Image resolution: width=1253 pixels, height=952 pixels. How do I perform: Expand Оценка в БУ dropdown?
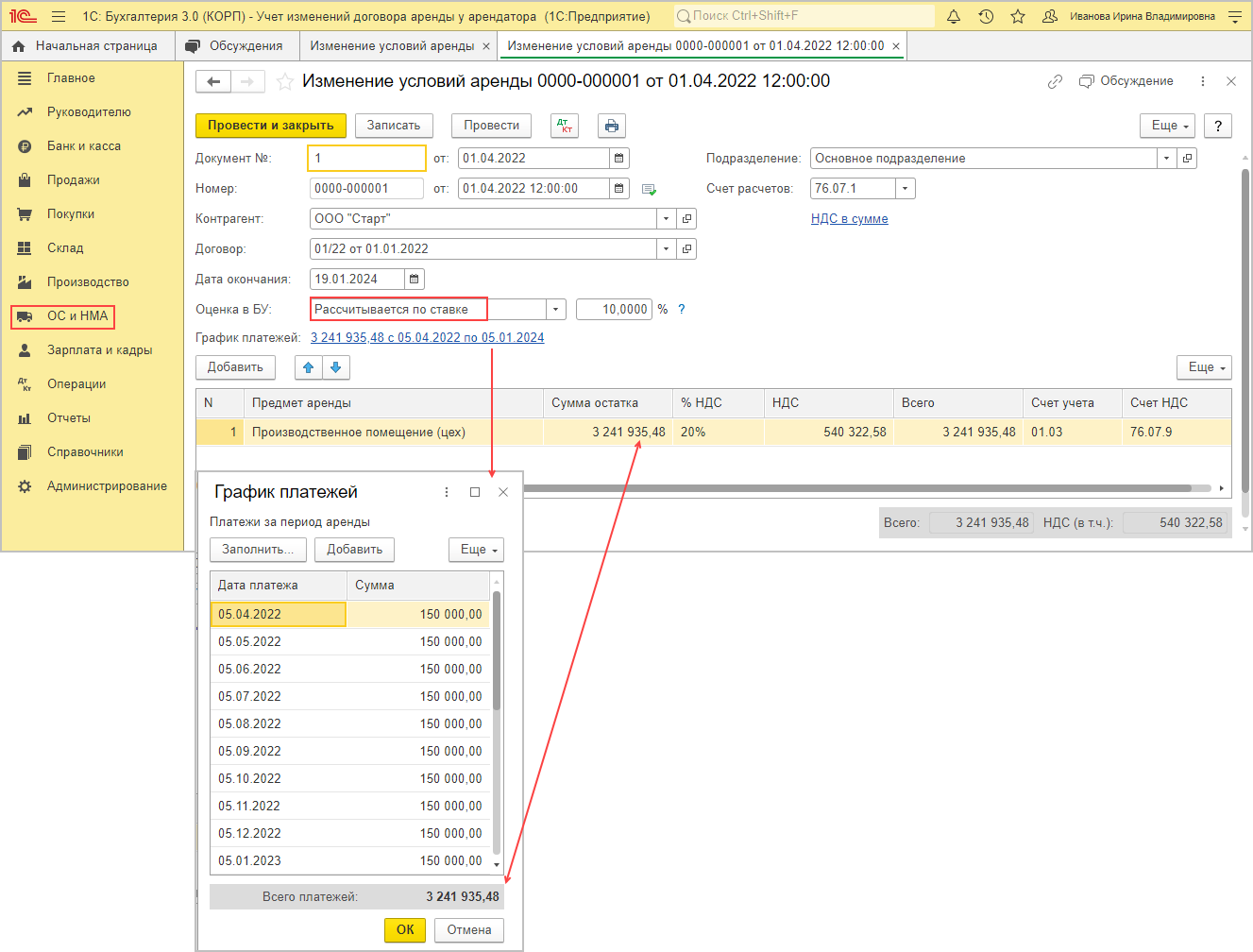pos(556,310)
